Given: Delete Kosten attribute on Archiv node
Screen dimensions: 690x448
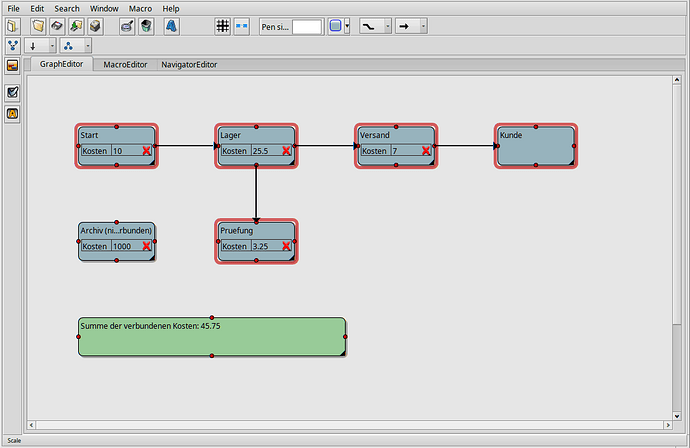Looking at the screenshot, I should click(147, 246).
